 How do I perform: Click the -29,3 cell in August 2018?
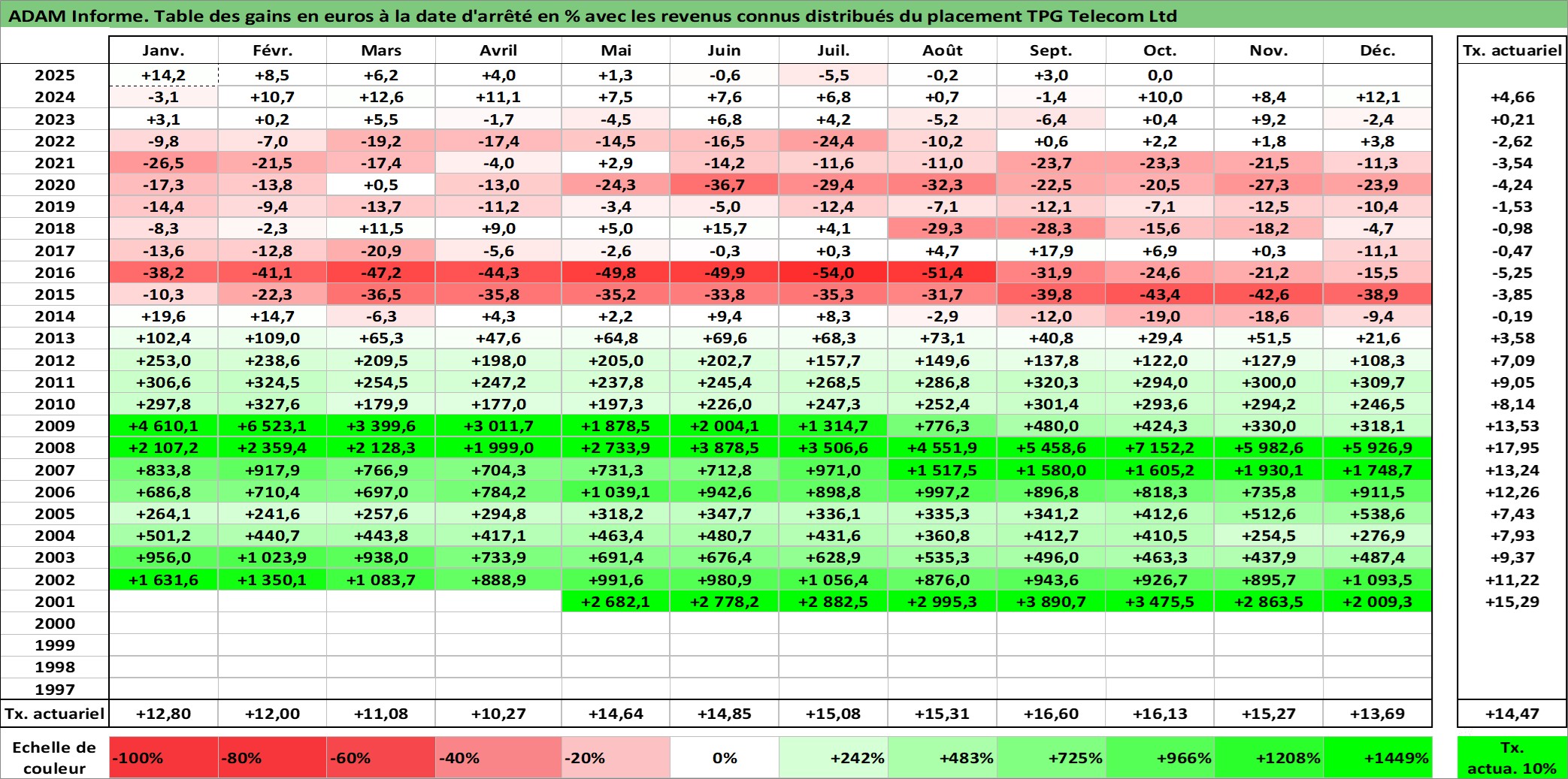pos(943,228)
